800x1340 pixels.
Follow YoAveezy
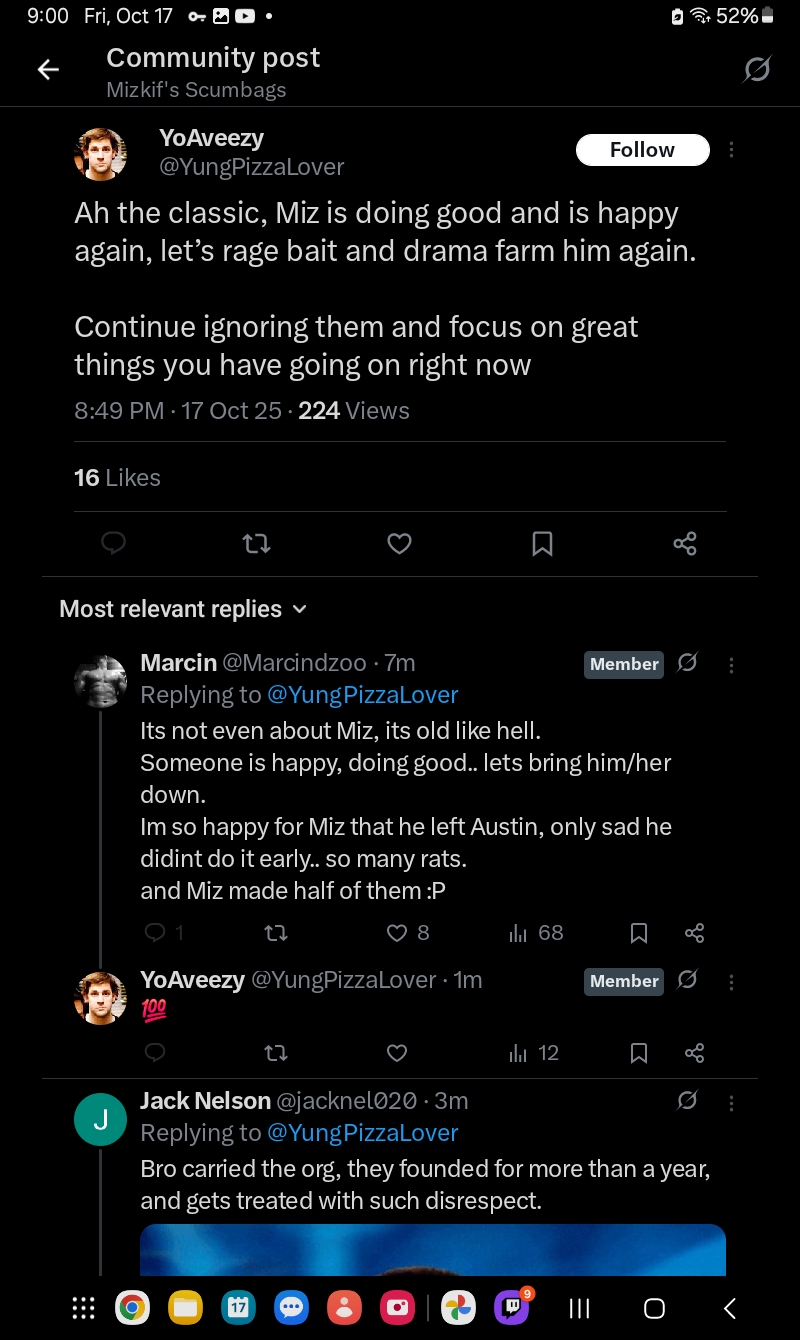click(x=642, y=150)
